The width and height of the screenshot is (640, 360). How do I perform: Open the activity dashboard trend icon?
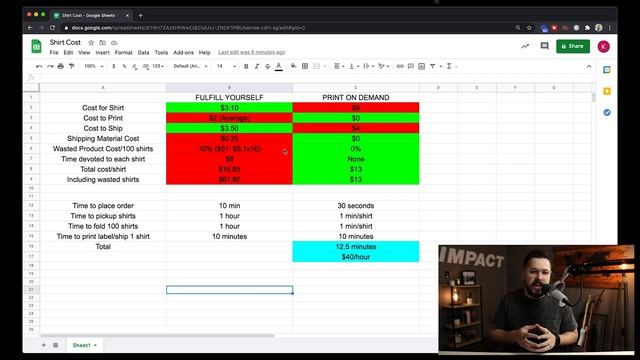click(x=525, y=46)
